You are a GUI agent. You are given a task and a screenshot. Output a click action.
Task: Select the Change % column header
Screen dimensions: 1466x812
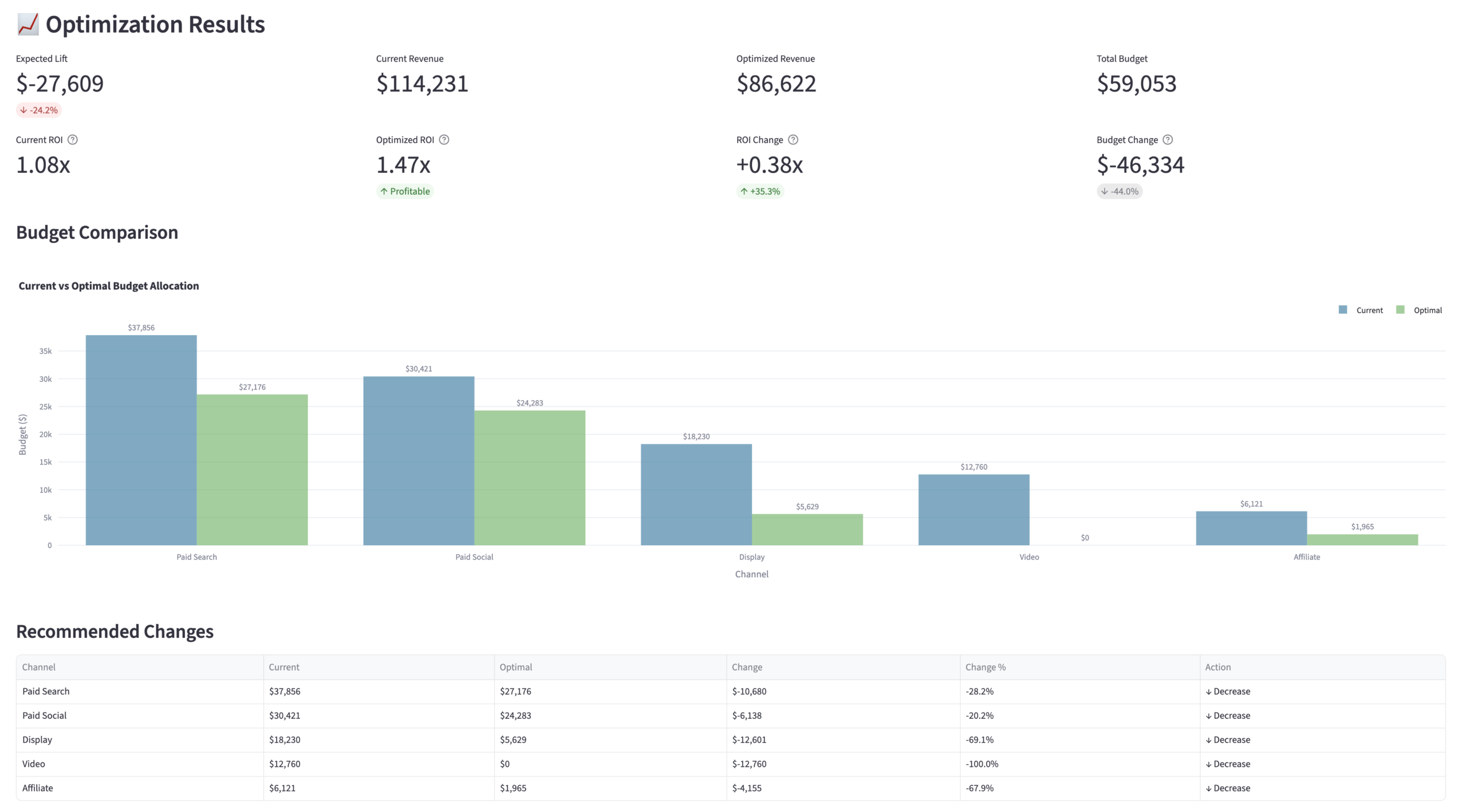986,667
